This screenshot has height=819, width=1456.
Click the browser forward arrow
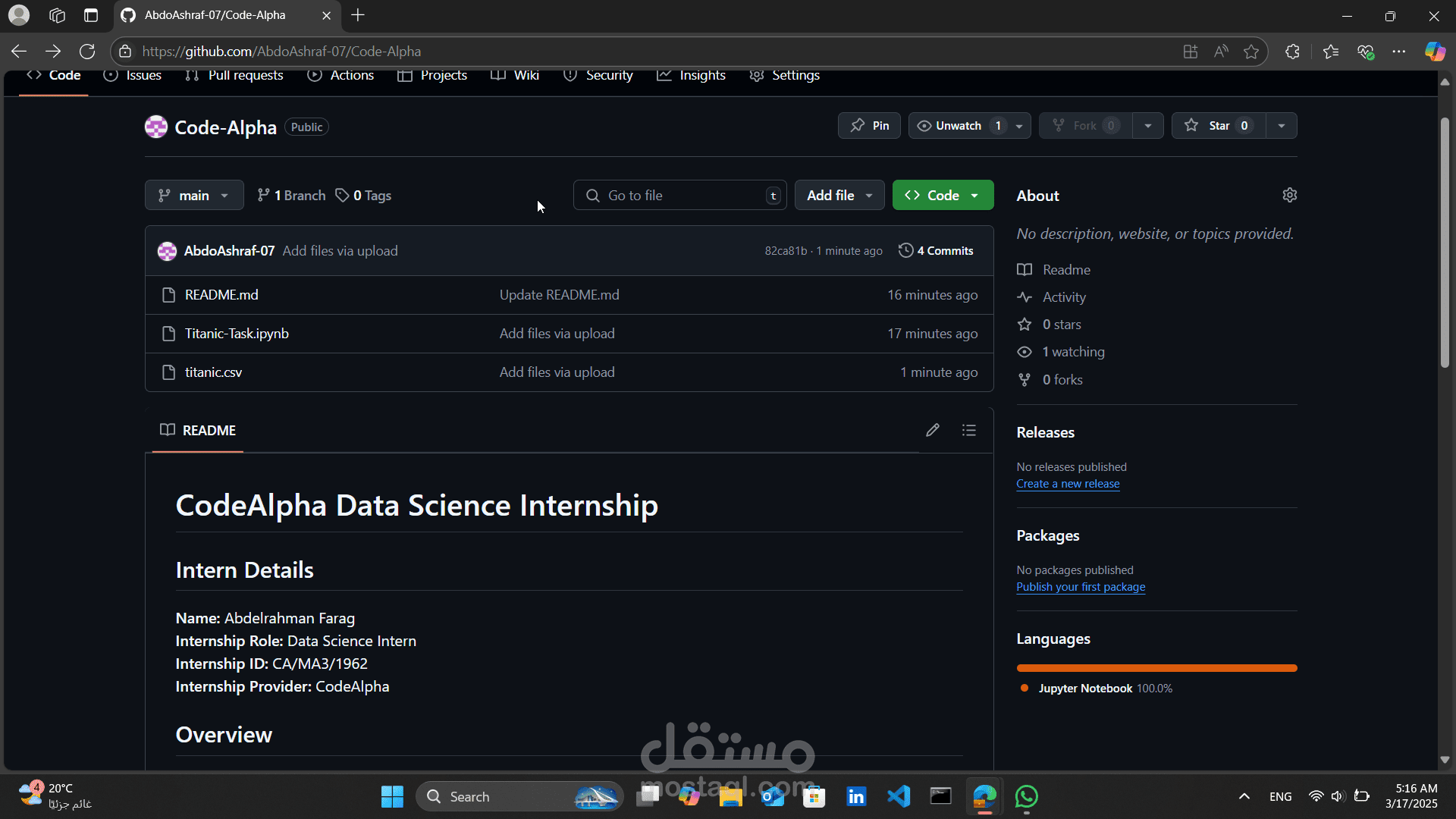53,52
